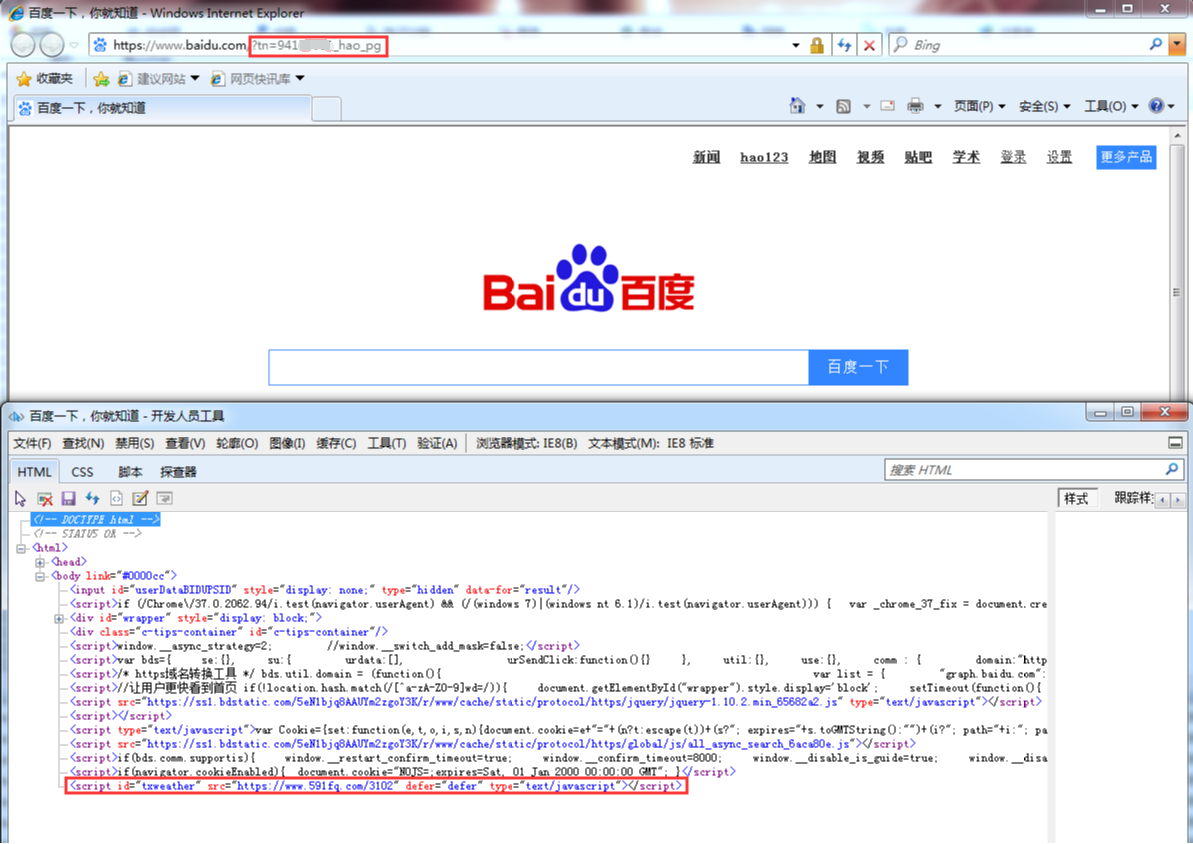Click the printer icon
This screenshot has height=844, width=1193.
click(915, 106)
